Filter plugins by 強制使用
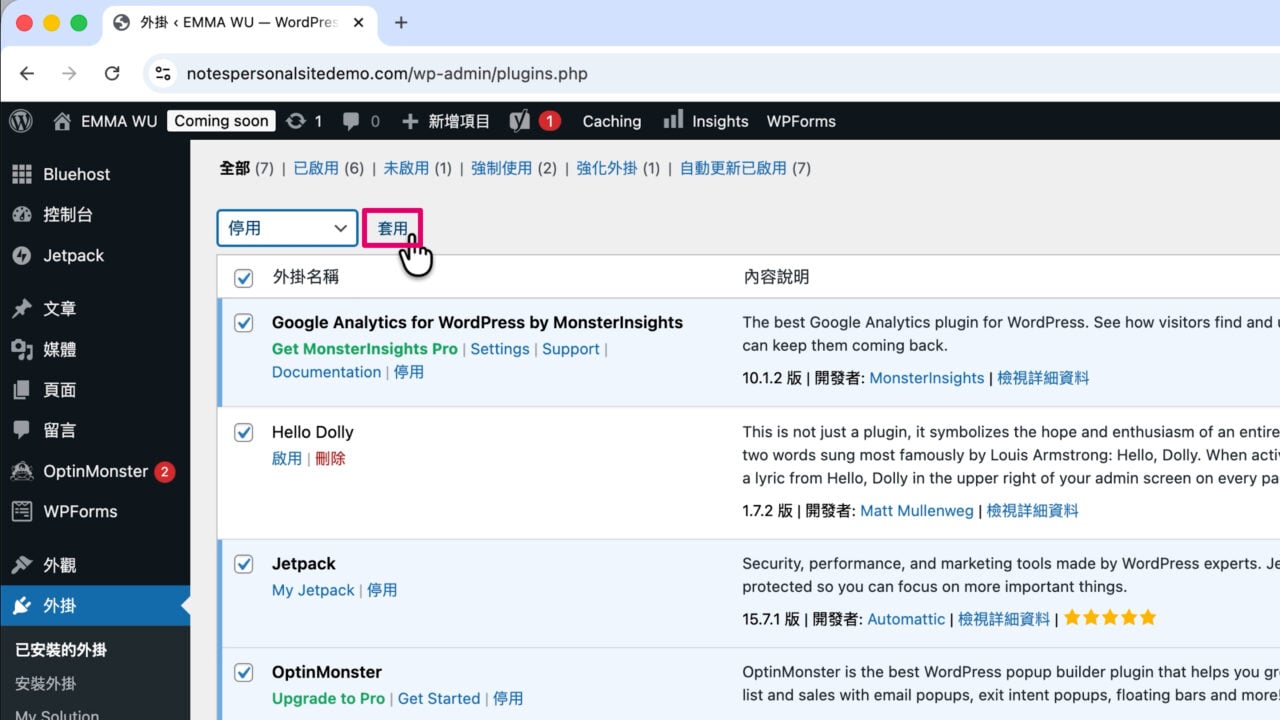This screenshot has width=1280, height=720. (x=501, y=168)
